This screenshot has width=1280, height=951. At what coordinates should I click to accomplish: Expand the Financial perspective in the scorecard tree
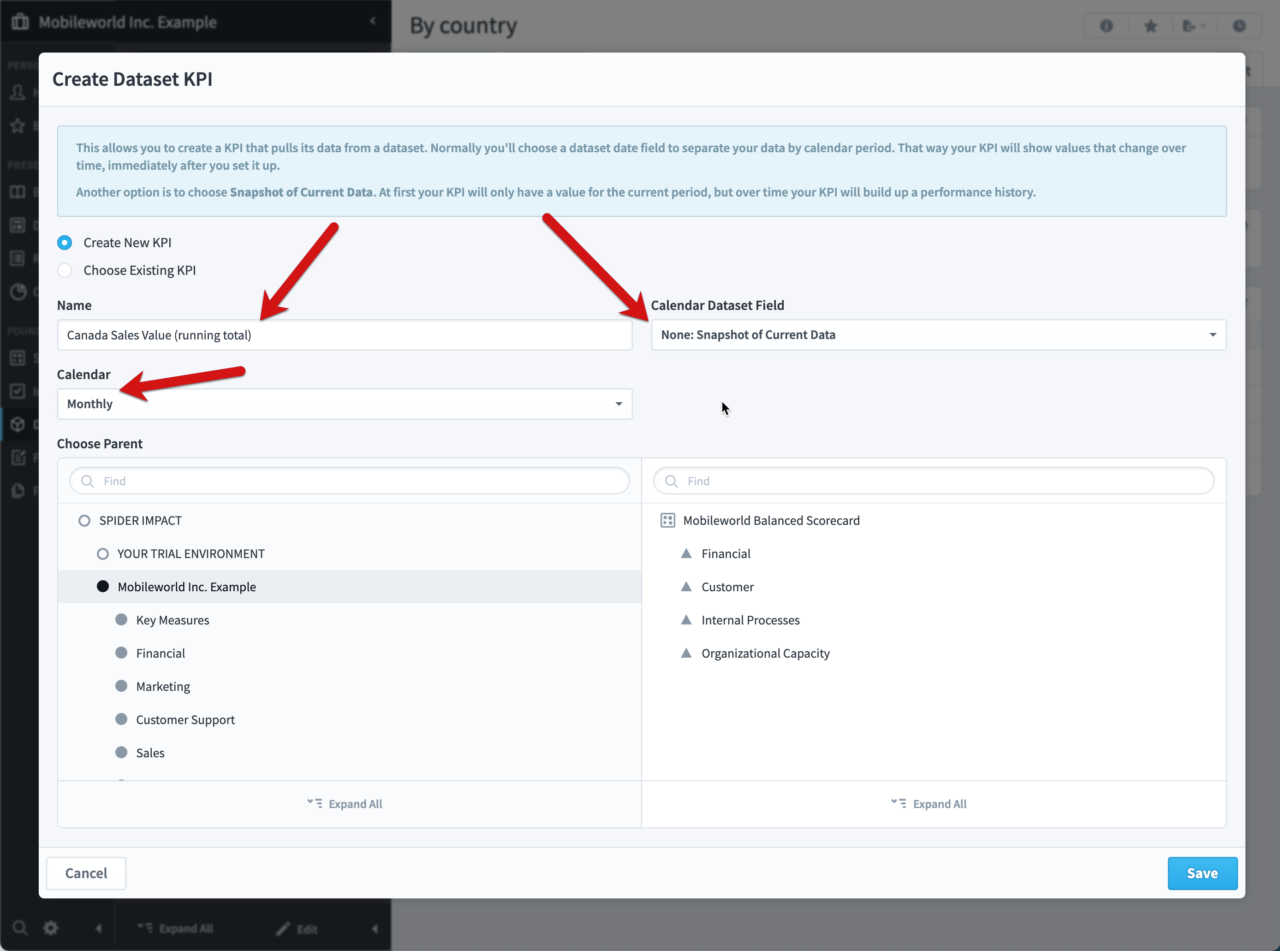(685, 553)
